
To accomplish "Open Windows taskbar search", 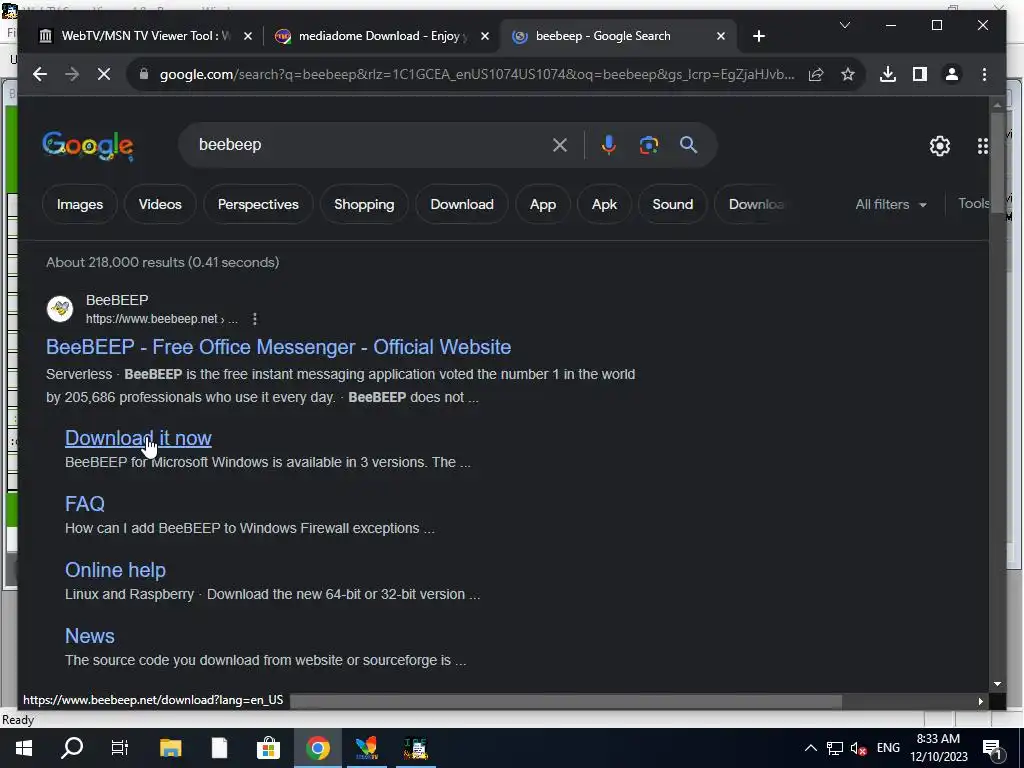I will [72, 748].
